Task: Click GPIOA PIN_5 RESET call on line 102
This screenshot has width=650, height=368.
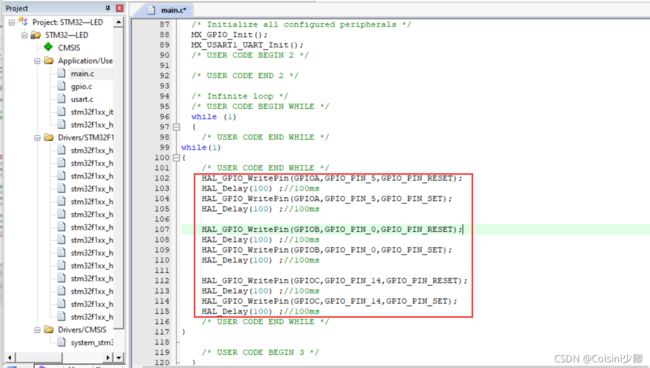Action: click(332, 178)
